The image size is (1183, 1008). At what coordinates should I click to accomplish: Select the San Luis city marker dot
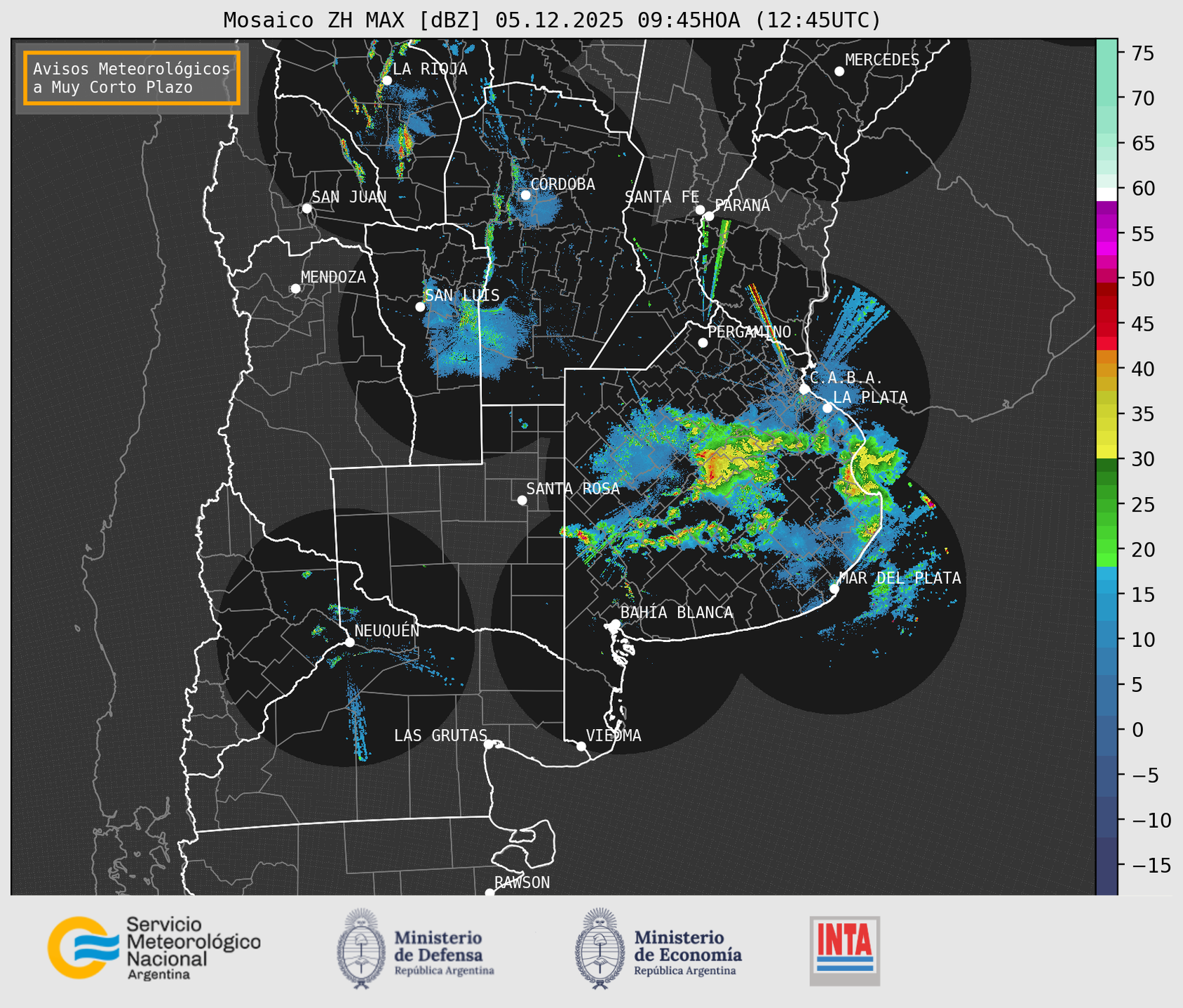pyautogui.click(x=420, y=307)
